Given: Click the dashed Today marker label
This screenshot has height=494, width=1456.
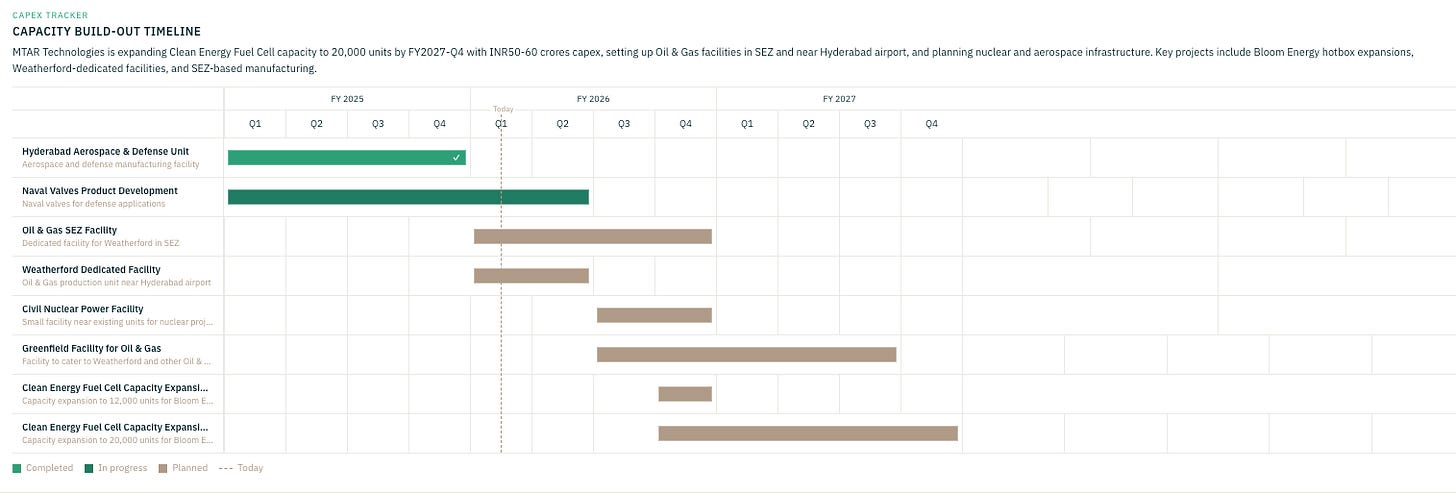Looking at the screenshot, I should coord(503,109).
